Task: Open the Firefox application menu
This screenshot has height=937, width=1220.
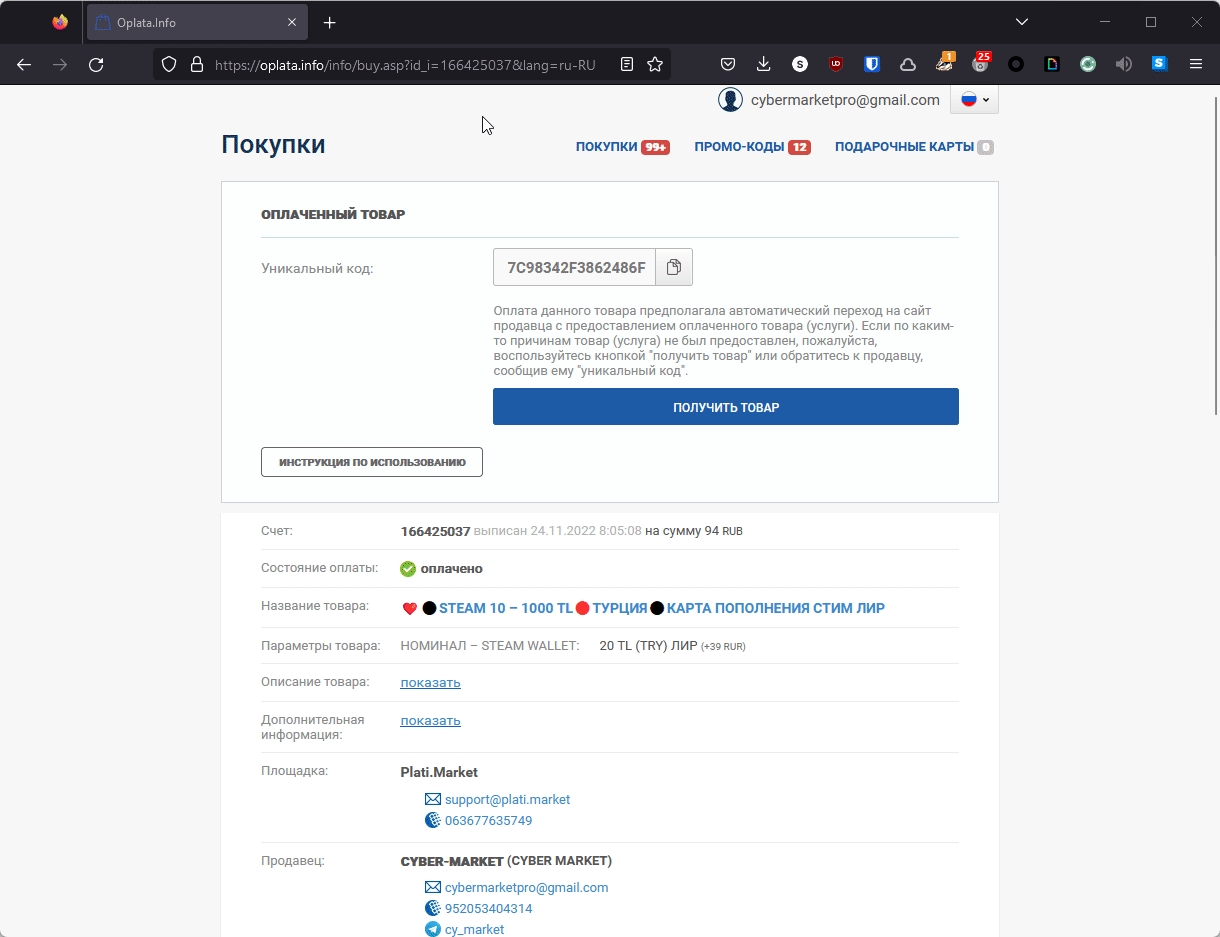Action: click(x=1196, y=64)
